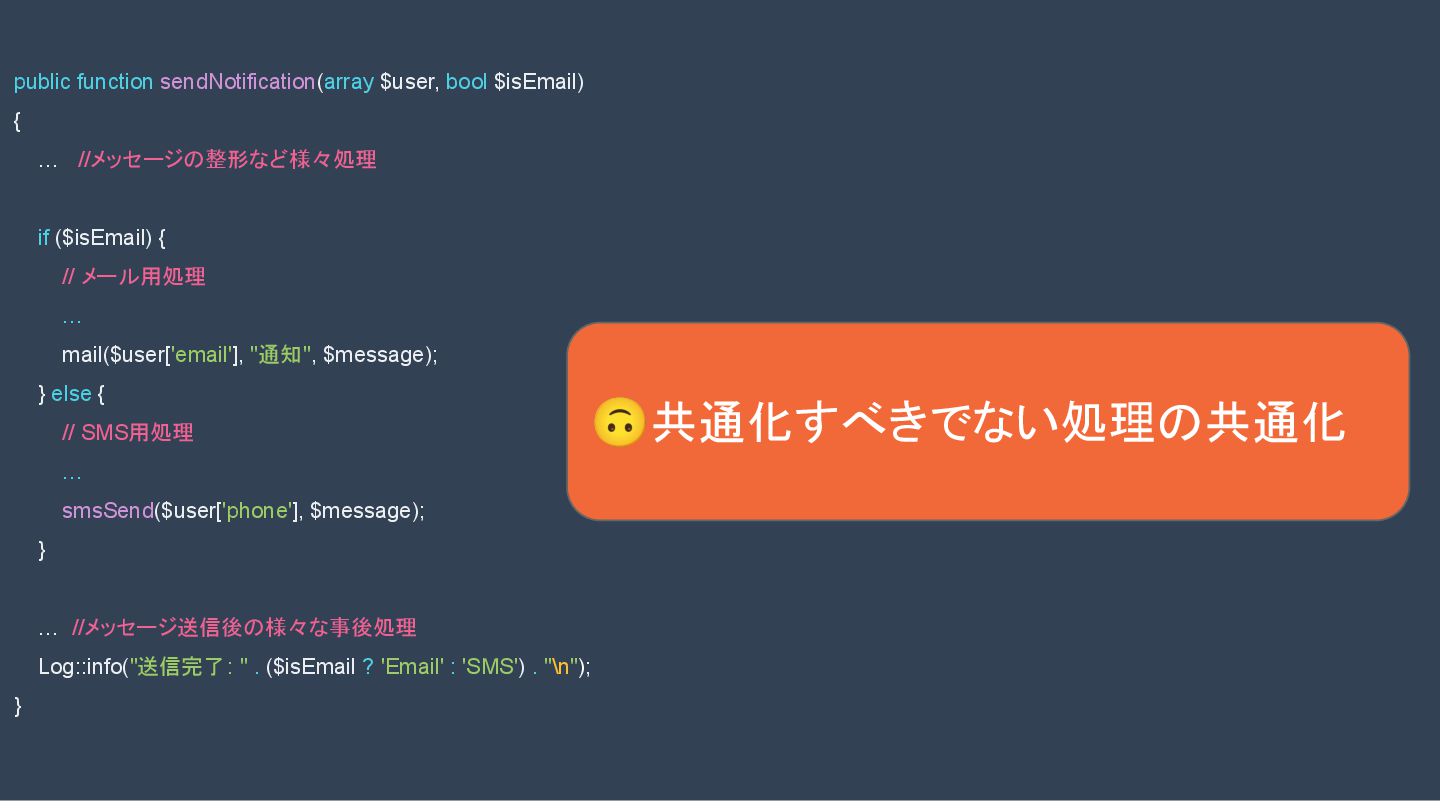Viewport: 1440px width, 810px height.
Task: Click the 'phone' array key string
Action: click(x=257, y=511)
